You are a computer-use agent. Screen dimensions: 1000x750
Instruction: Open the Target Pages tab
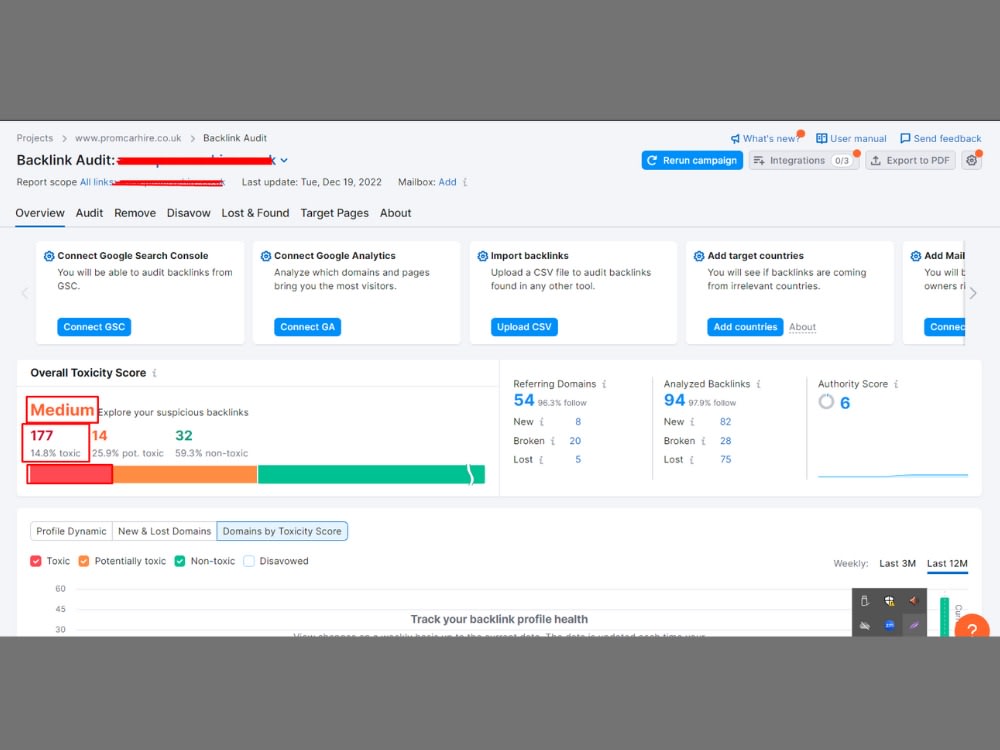335,213
